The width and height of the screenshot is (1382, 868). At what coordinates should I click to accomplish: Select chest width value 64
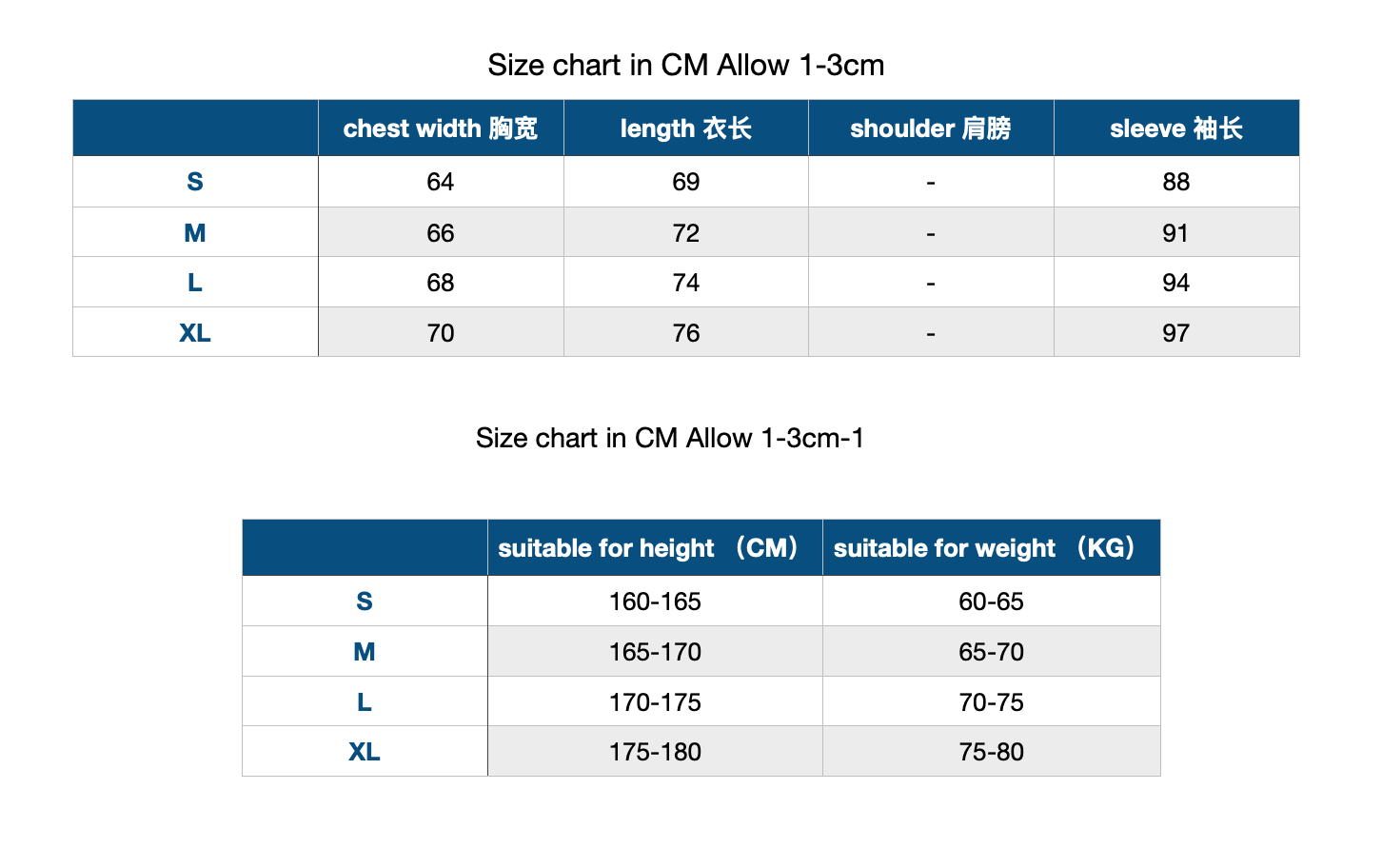click(441, 182)
